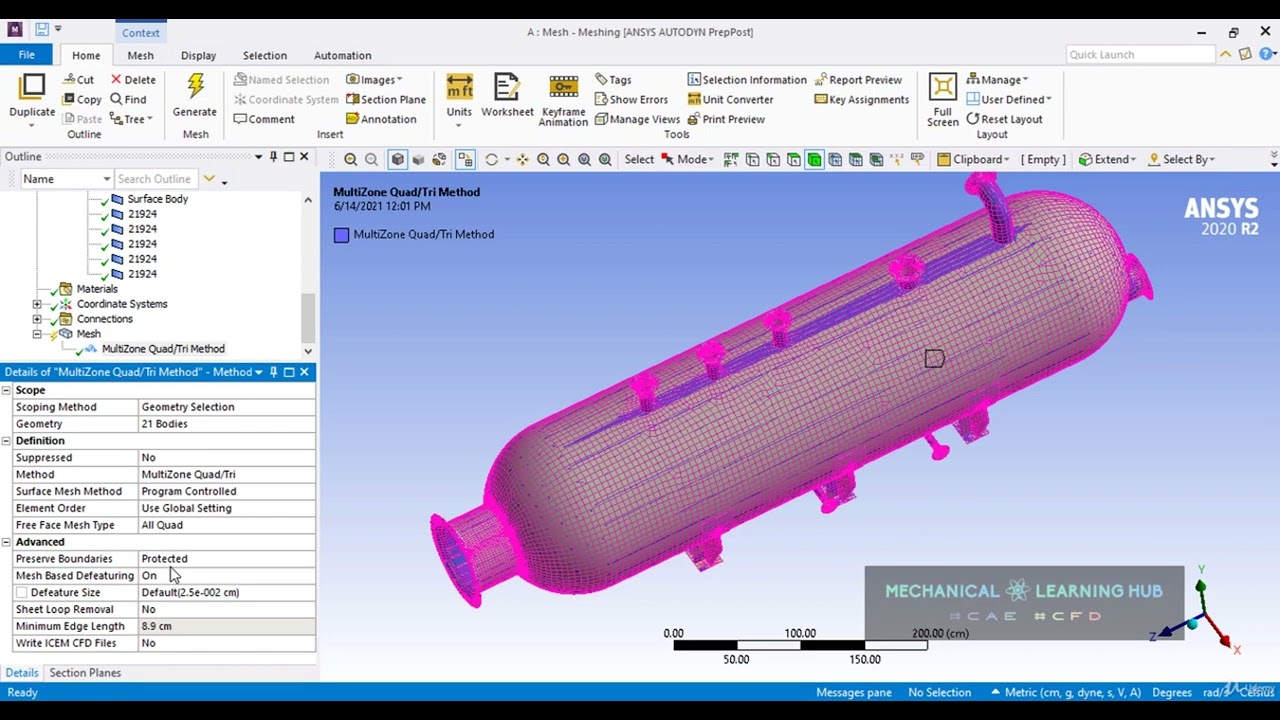The height and width of the screenshot is (720, 1280).
Task: Click in the Search Outline field
Action: [155, 179]
